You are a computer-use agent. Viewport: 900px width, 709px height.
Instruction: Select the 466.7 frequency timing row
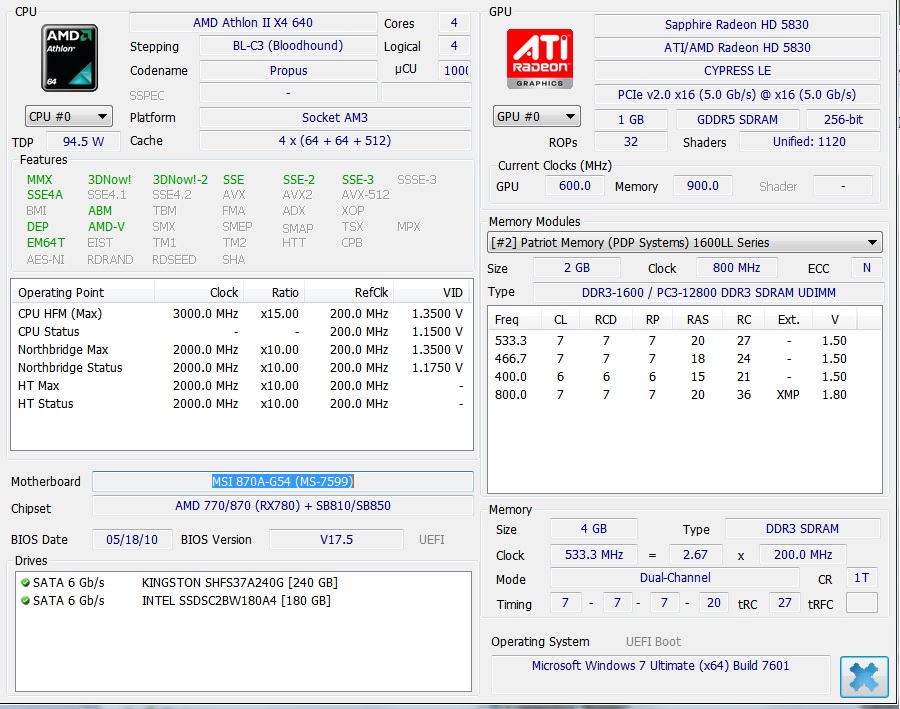(684, 359)
